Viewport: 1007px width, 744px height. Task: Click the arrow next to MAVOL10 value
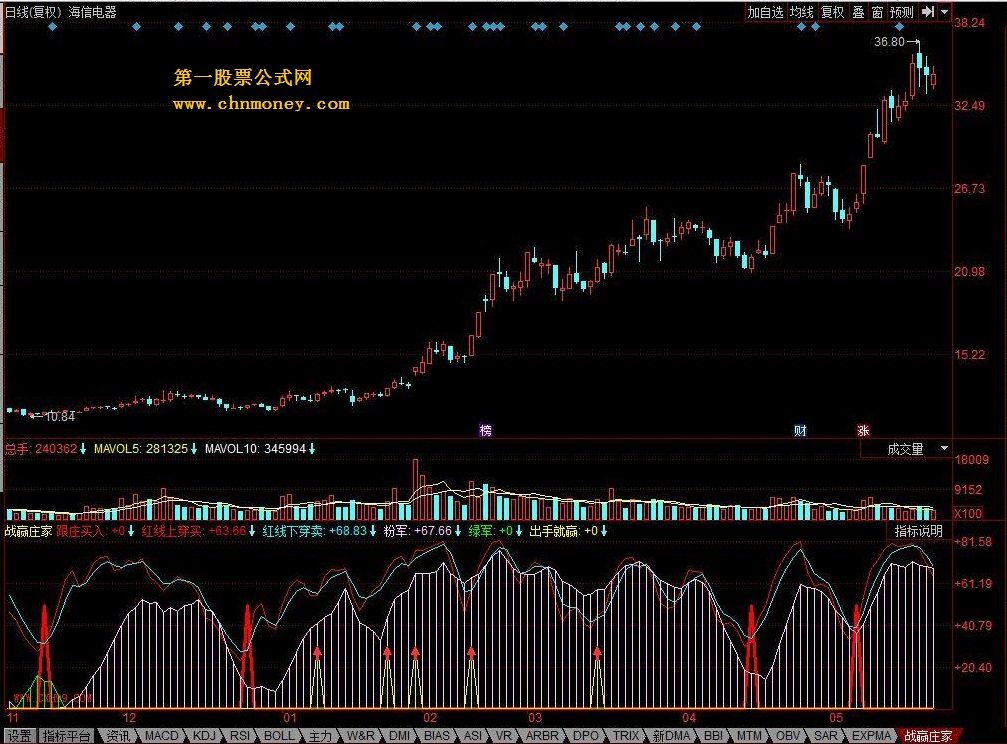point(311,448)
